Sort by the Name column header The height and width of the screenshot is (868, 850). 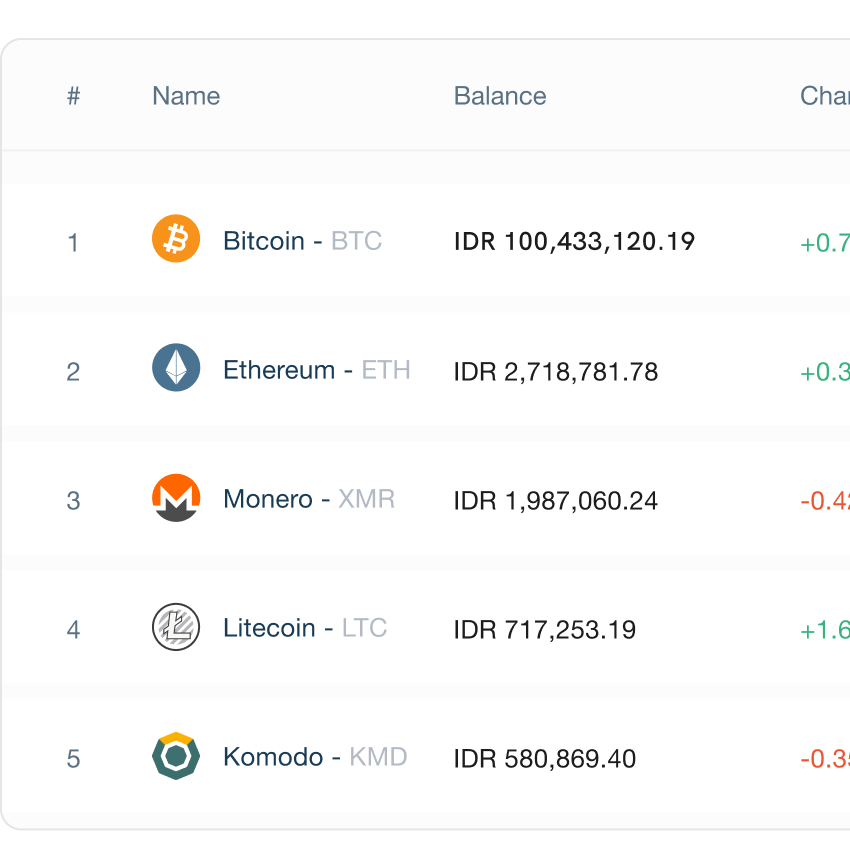(x=186, y=96)
